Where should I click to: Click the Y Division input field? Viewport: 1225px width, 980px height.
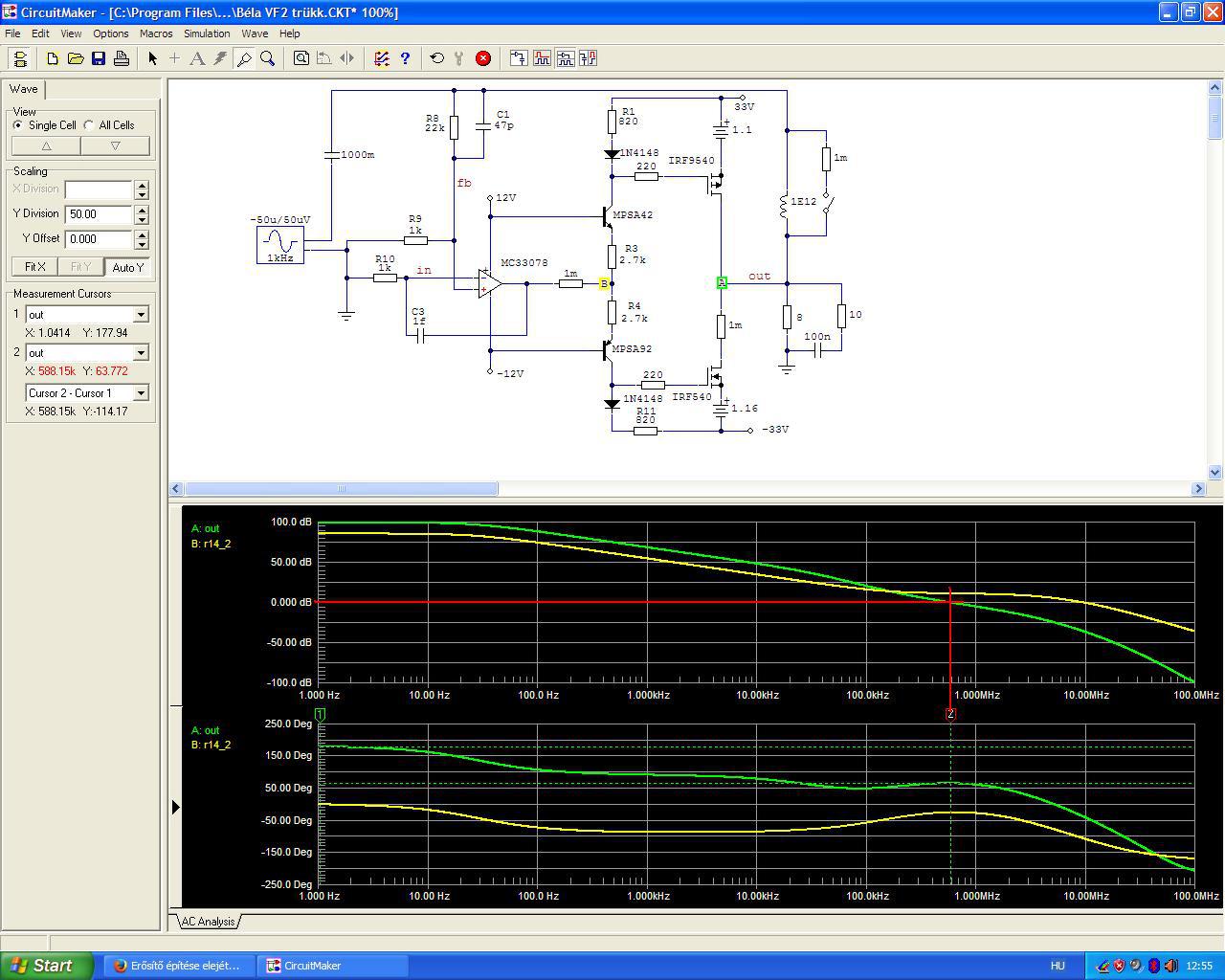[99, 214]
